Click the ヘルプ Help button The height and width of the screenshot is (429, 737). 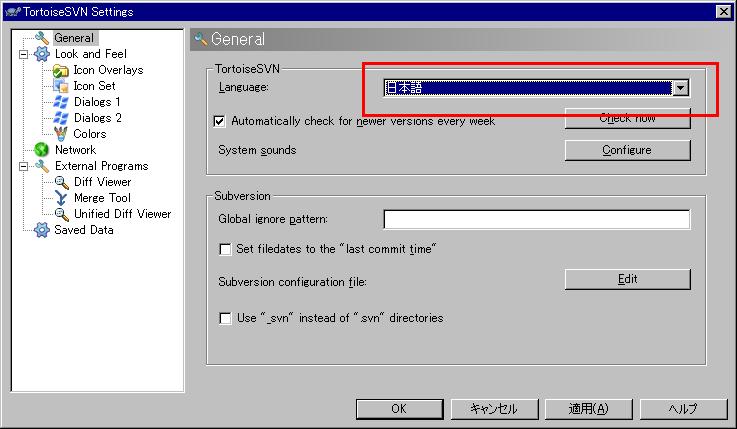683,409
